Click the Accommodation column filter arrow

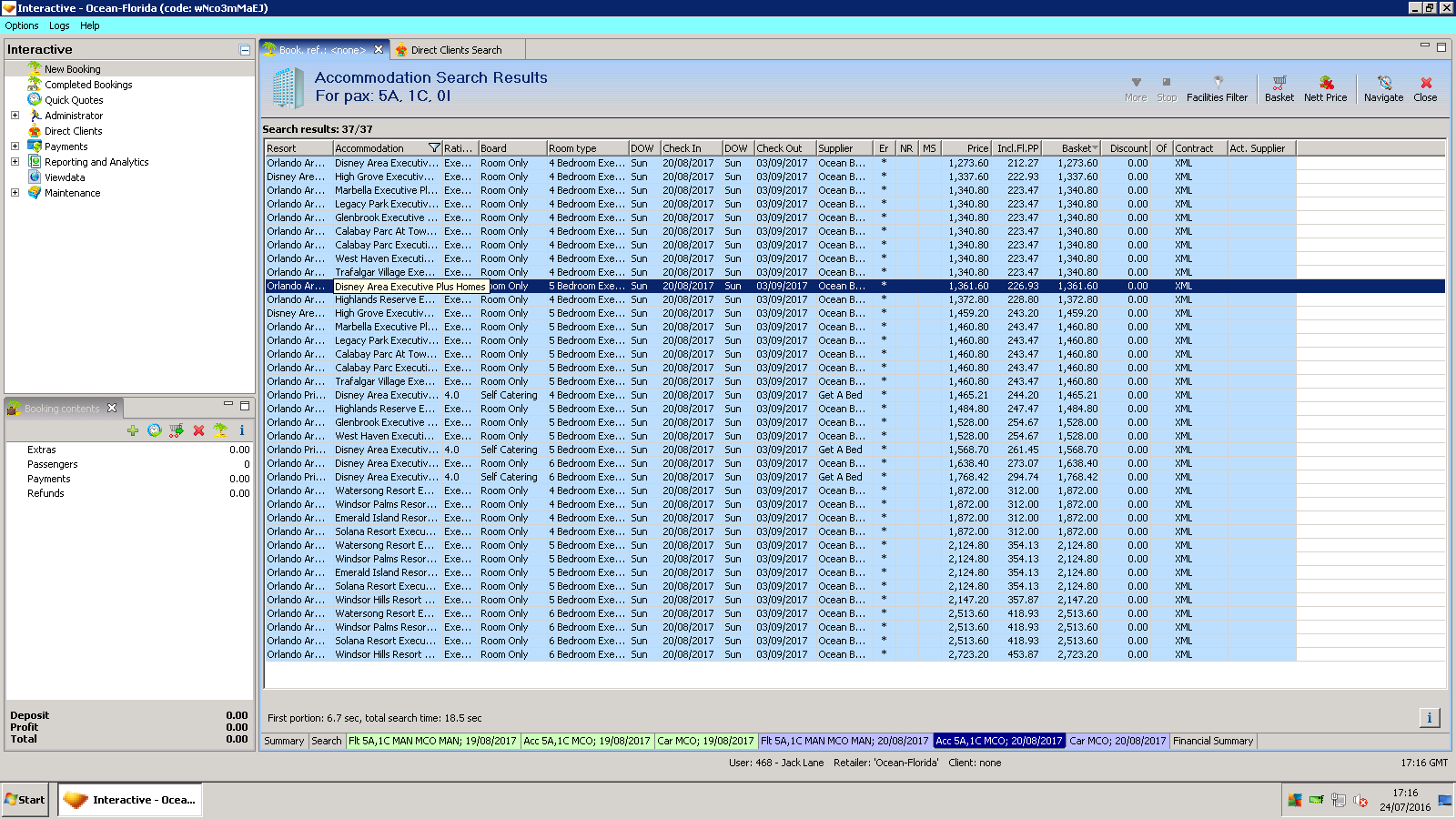(434, 148)
